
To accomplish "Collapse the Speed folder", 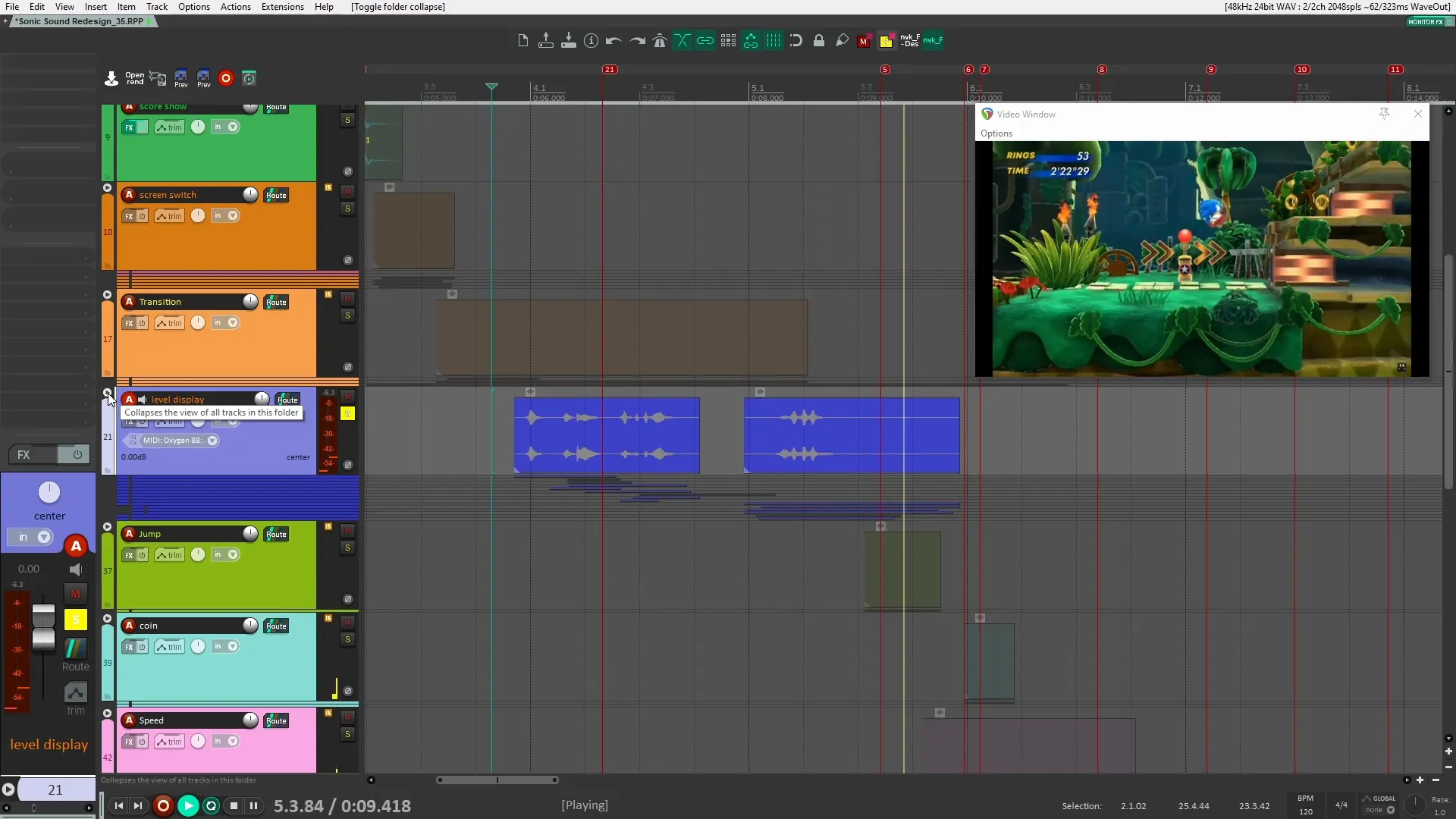I will point(107,714).
